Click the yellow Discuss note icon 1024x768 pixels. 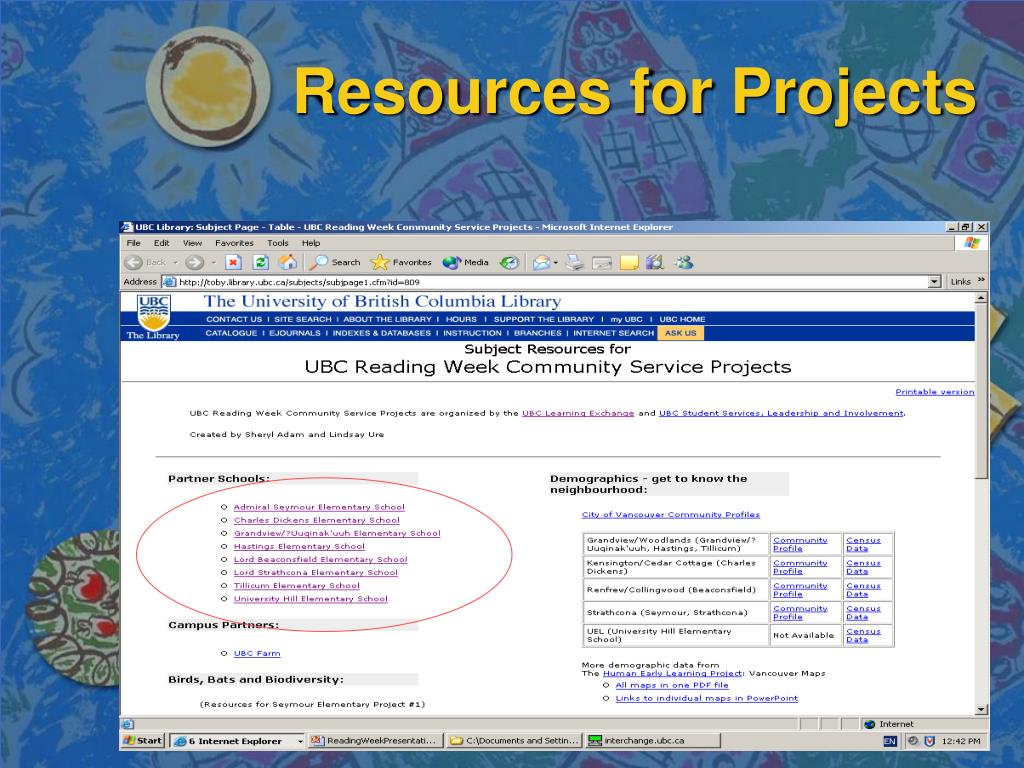[629, 263]
